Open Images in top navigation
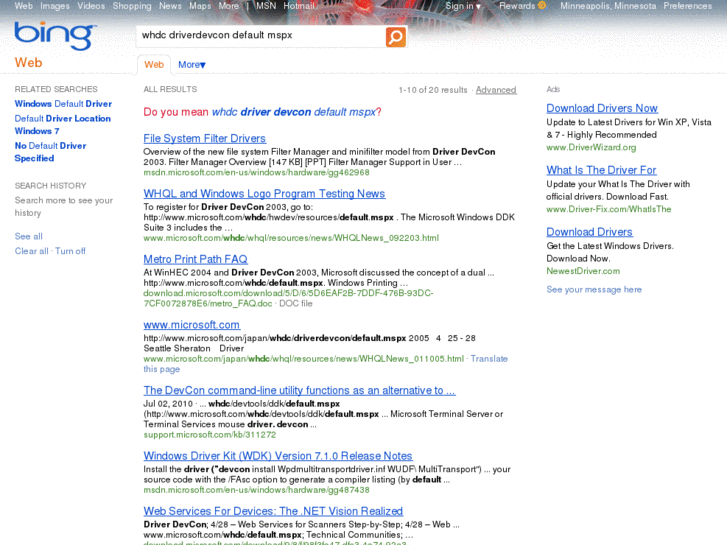 (55, 6)
